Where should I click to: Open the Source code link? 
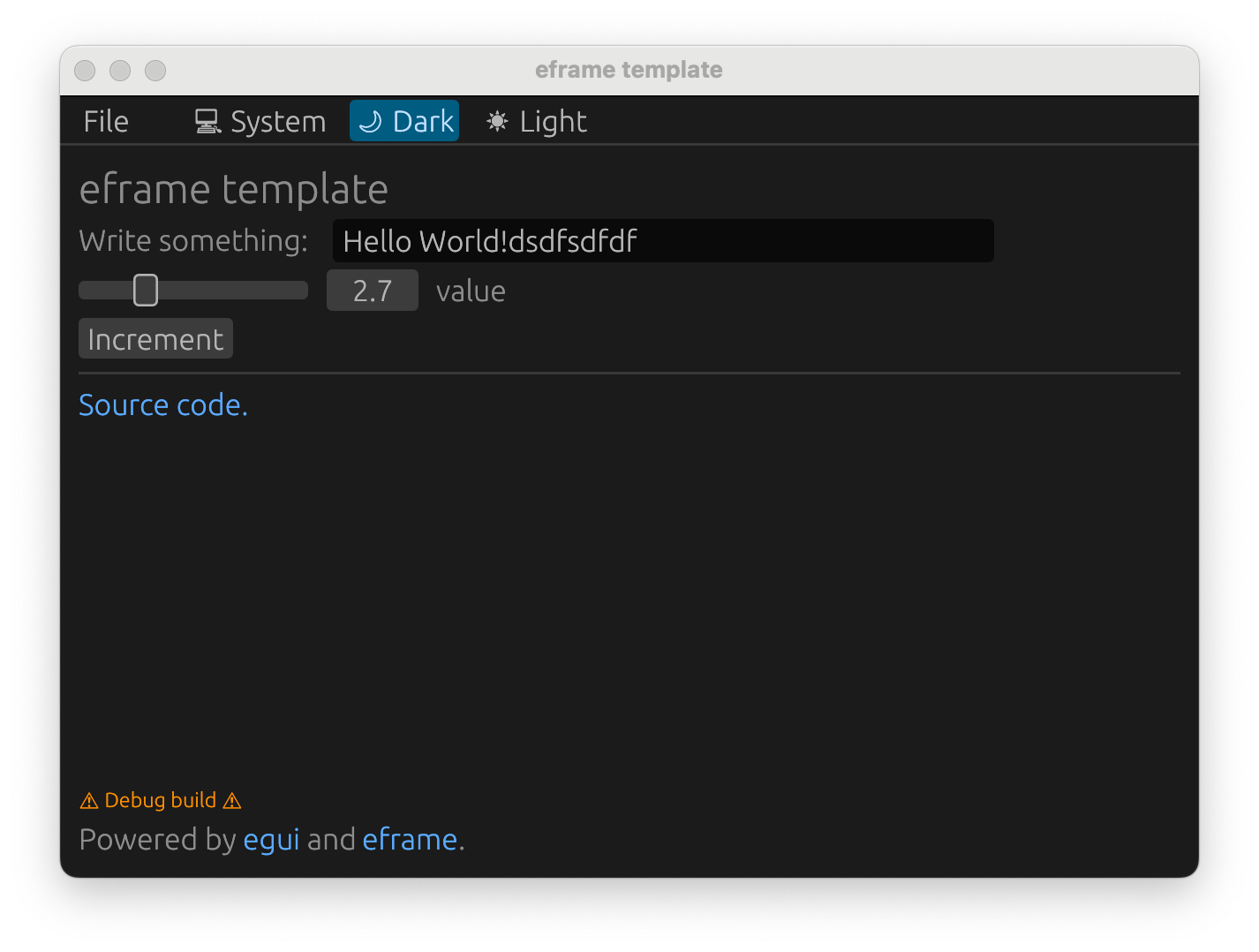pos(163,405)
